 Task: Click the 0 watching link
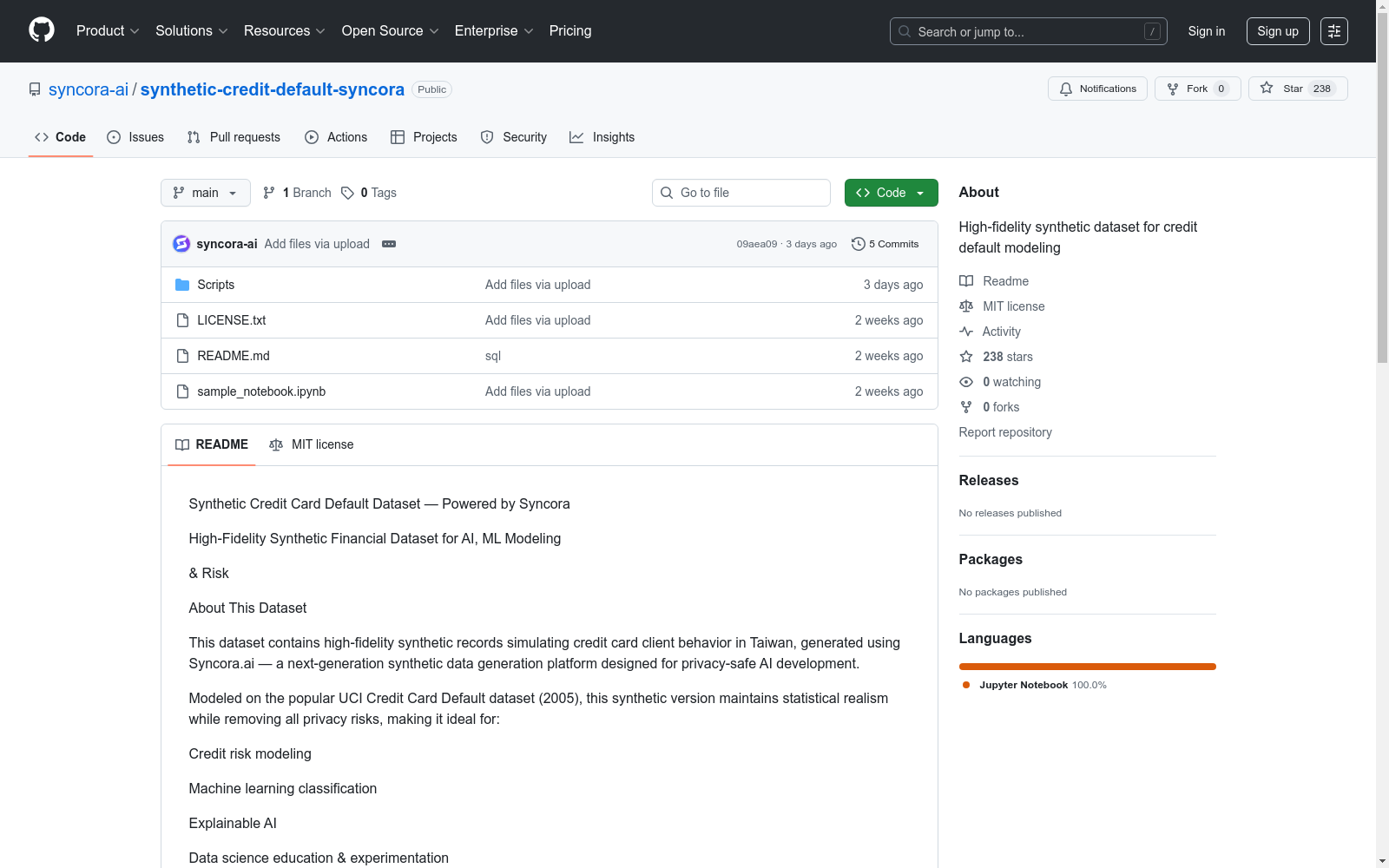click(1012, 382)
